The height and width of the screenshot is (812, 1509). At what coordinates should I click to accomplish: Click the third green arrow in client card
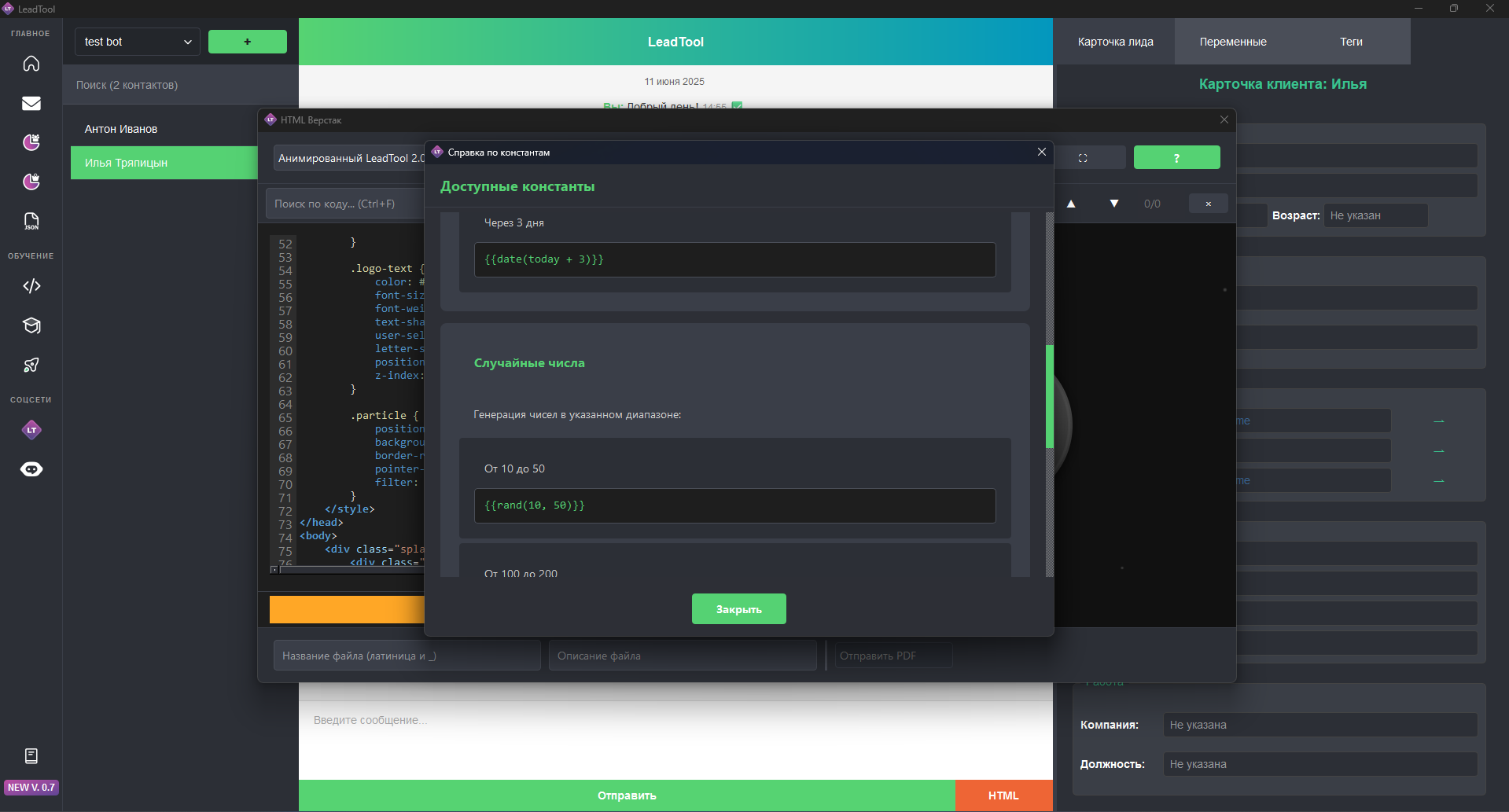click(1439, 481)
